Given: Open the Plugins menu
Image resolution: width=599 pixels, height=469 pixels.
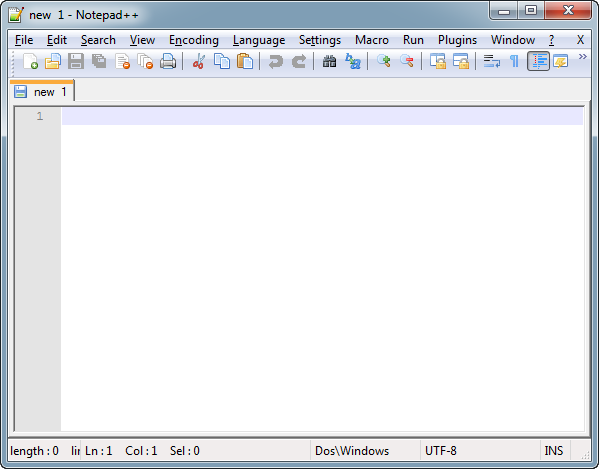Looking at the screenshot, I should tap(457, 40).
